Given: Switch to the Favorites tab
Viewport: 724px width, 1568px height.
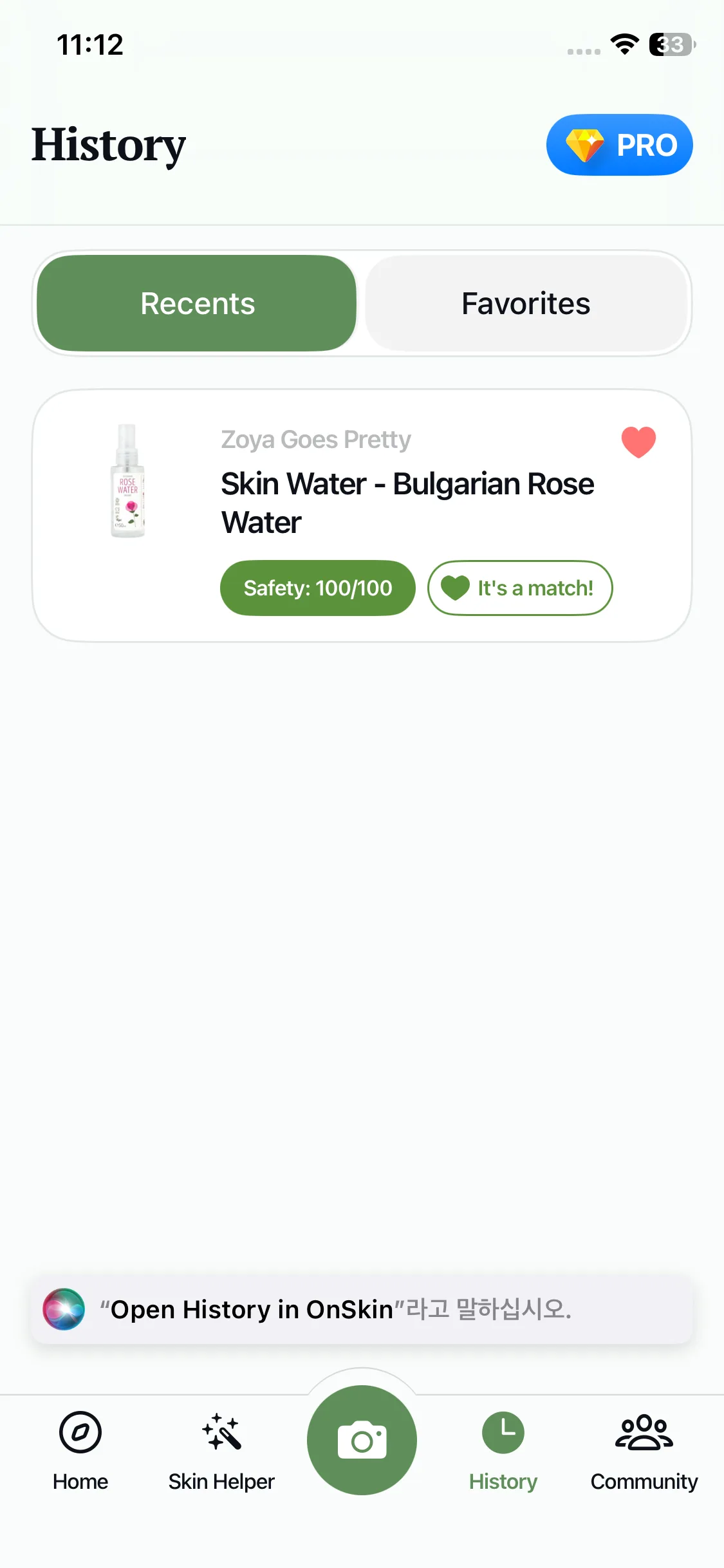Looking at the screenshot, I should click(x=526, y=303).
